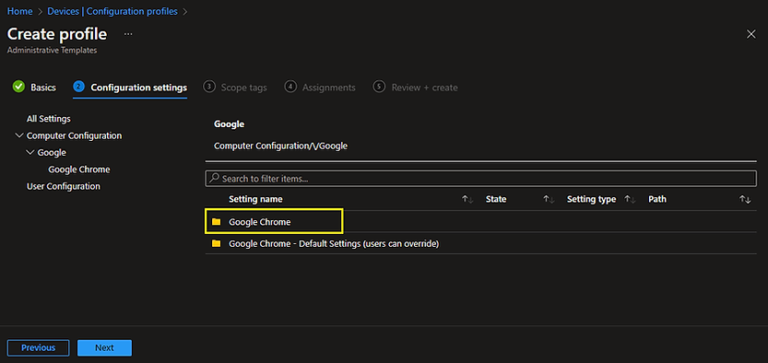Sort by the Setting type column header

pos(591,199)
